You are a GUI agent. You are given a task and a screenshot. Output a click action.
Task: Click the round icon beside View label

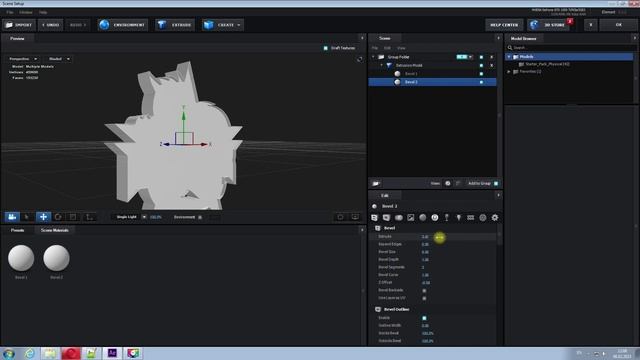point(448,184)
